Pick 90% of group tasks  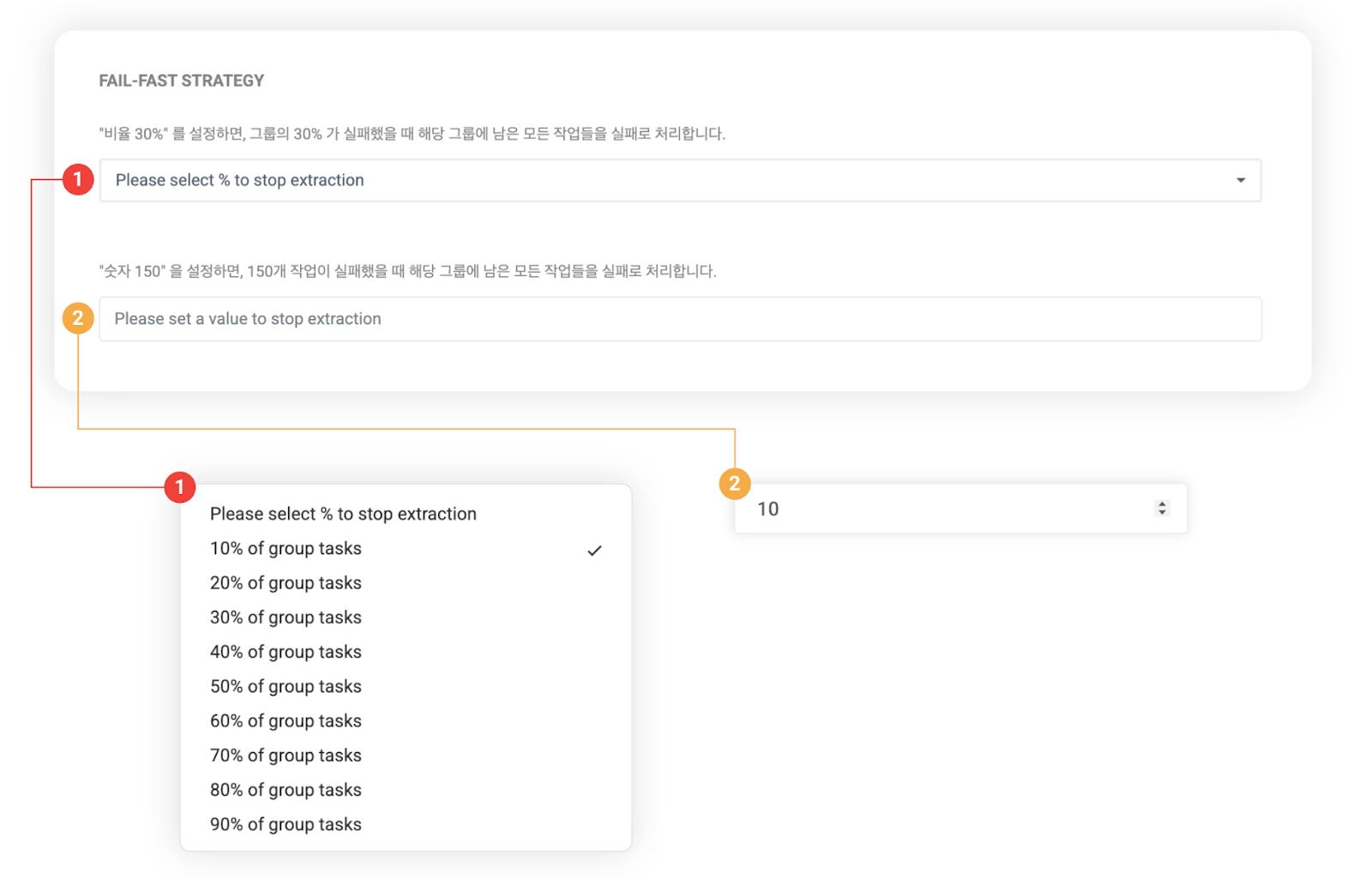point(286,824)
